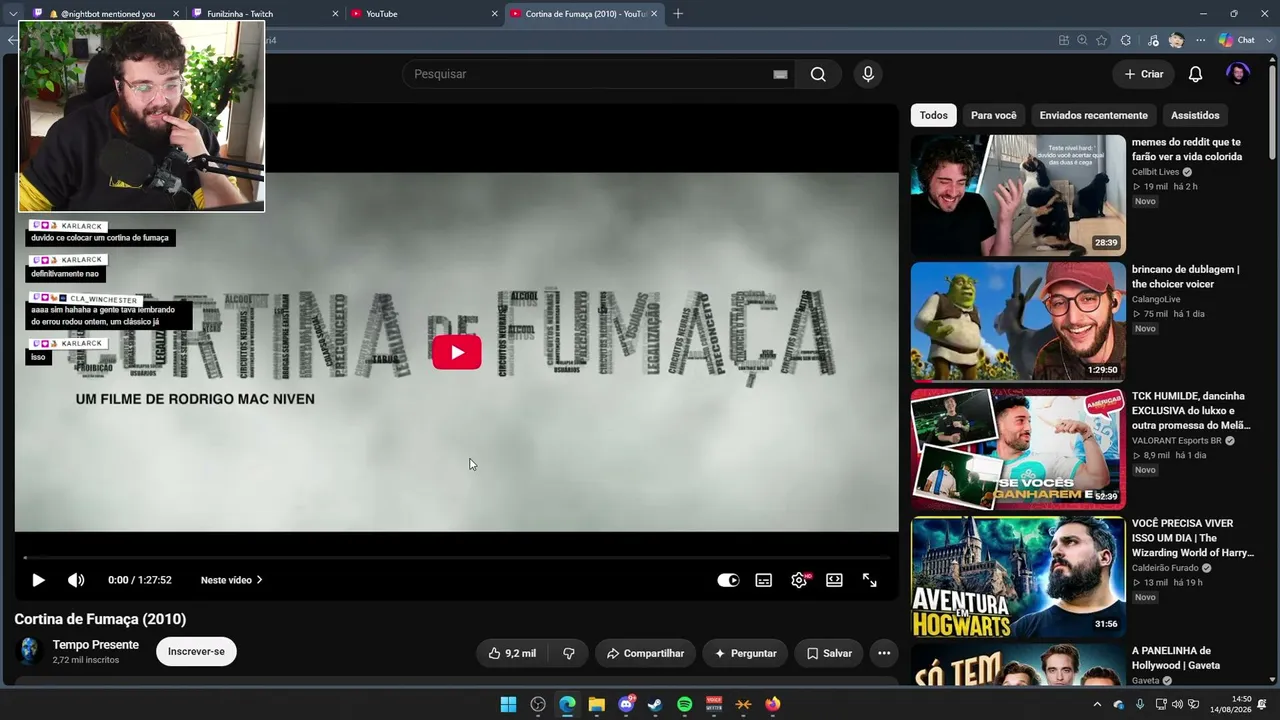Show hidden tray icons with the chevron
This screenshot has height=720, width=1280.
[x=1097, y=704]
